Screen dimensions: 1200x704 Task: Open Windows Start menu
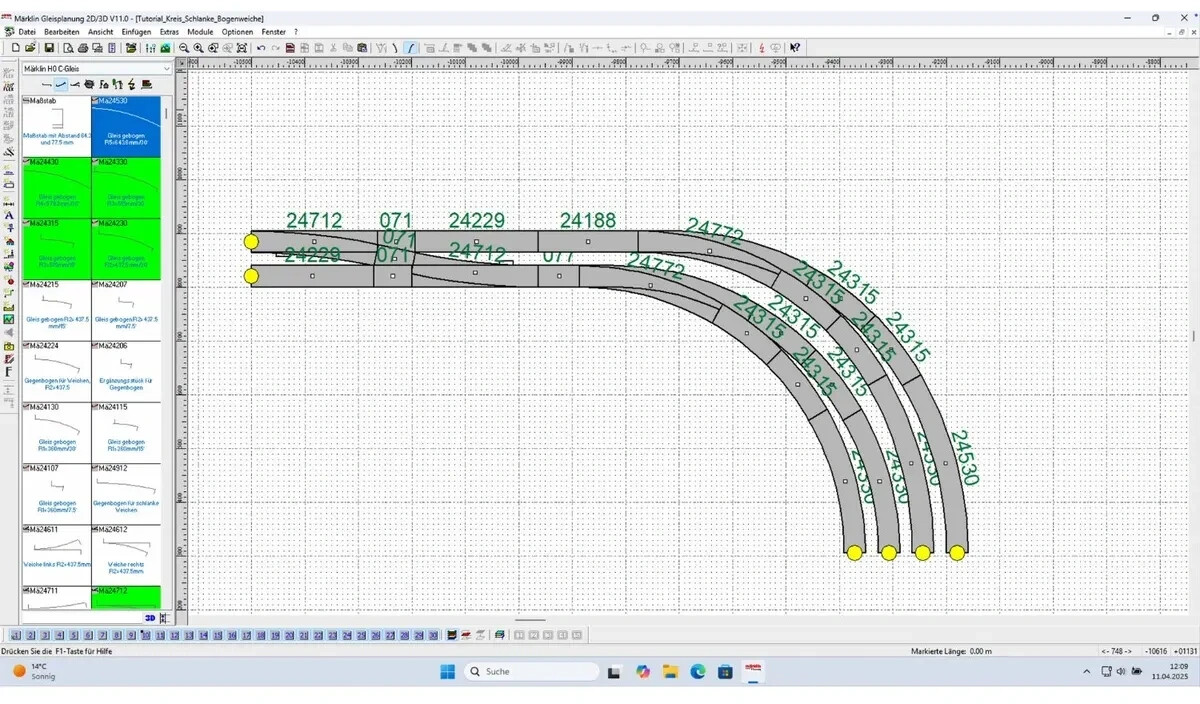click(447, 671)
